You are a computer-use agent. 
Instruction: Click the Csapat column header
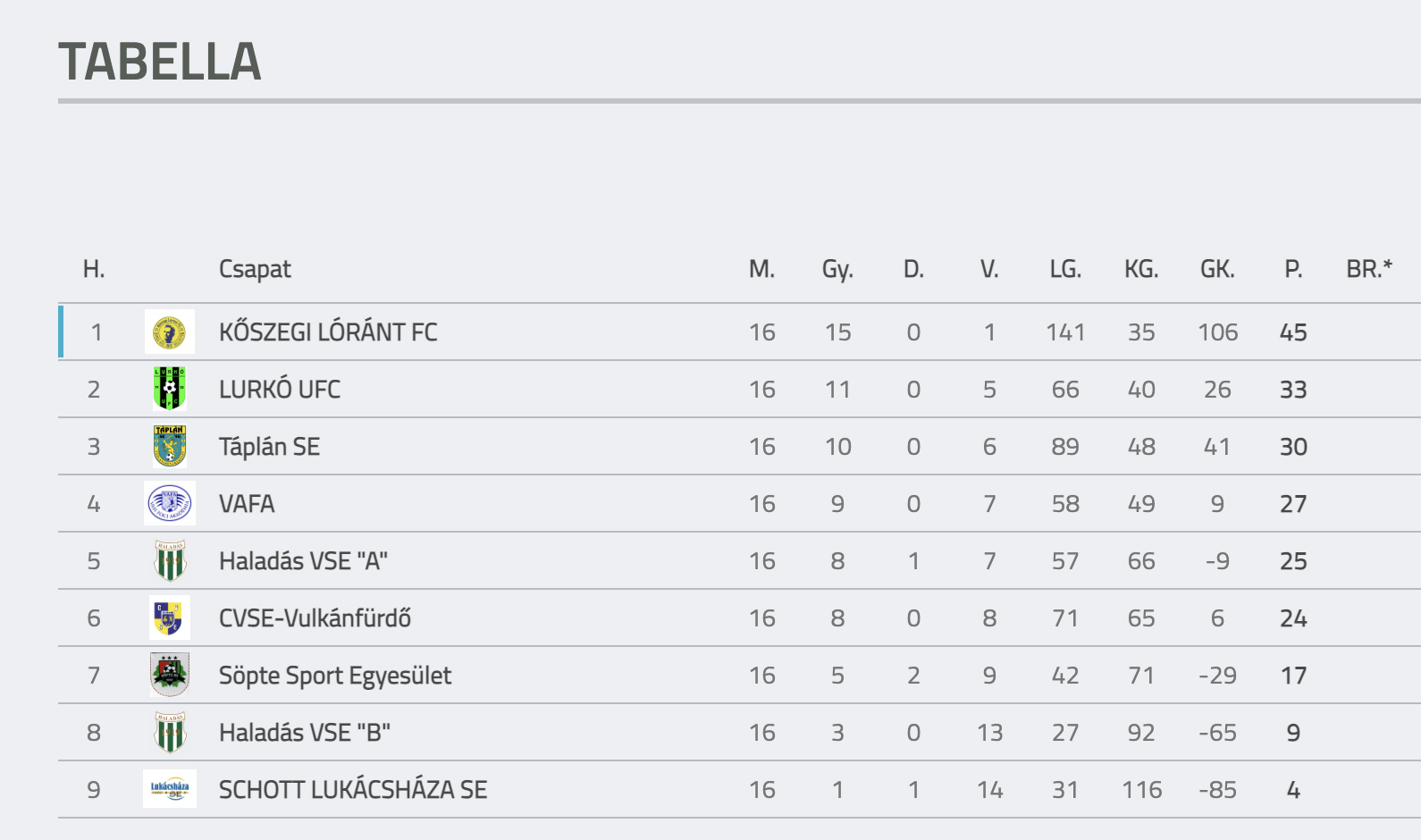click(x=255, y=269)
